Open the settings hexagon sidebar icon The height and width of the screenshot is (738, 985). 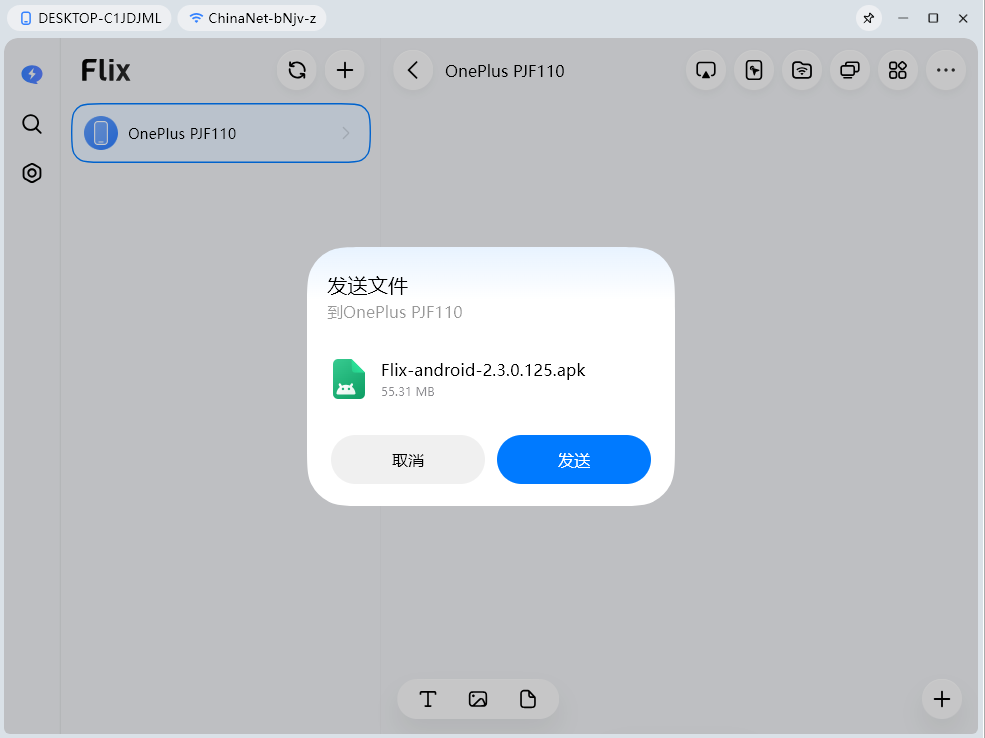(x=32, y=173)
